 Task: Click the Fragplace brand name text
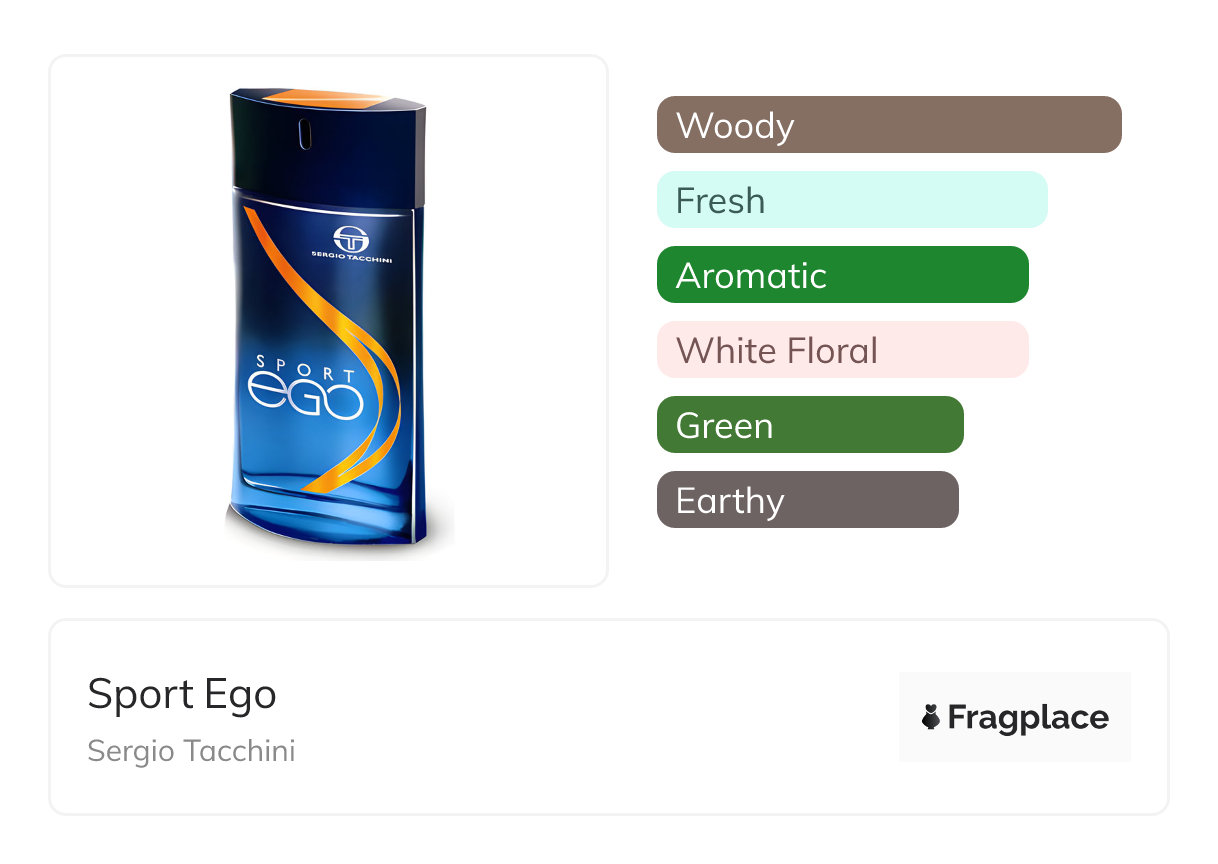[1028, 717]
